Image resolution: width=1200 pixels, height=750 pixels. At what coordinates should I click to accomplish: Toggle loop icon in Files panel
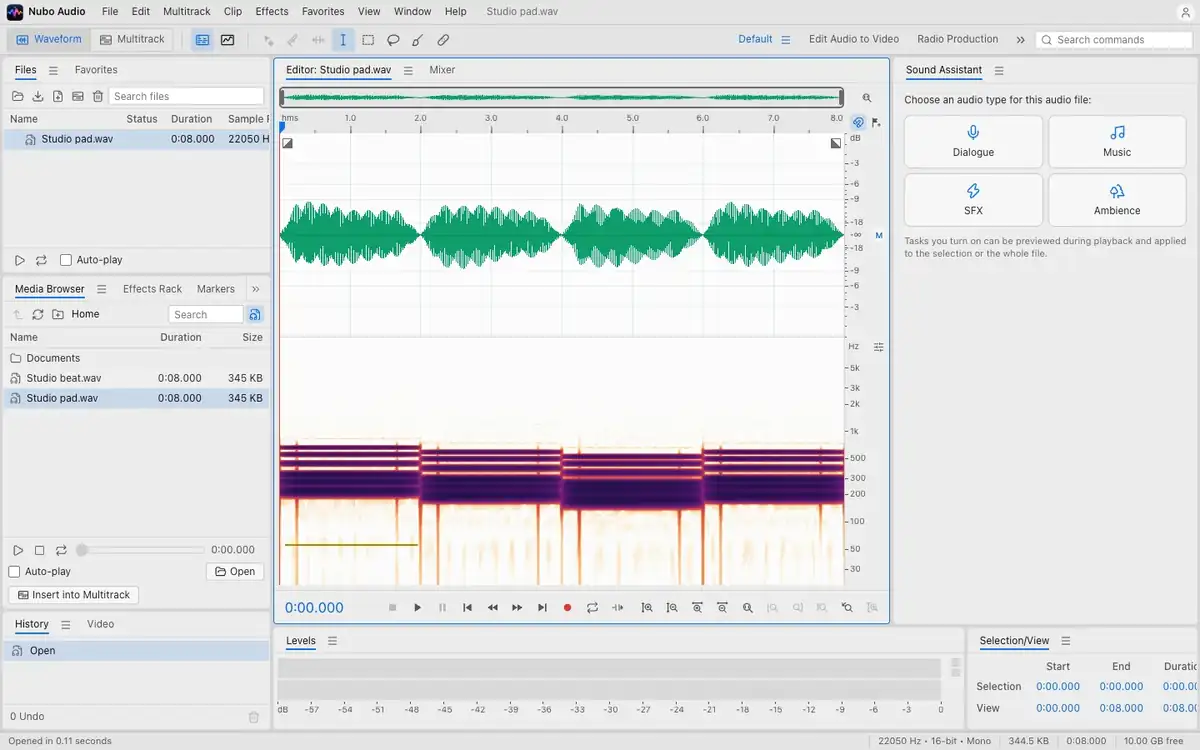click(x=41, y=260)
